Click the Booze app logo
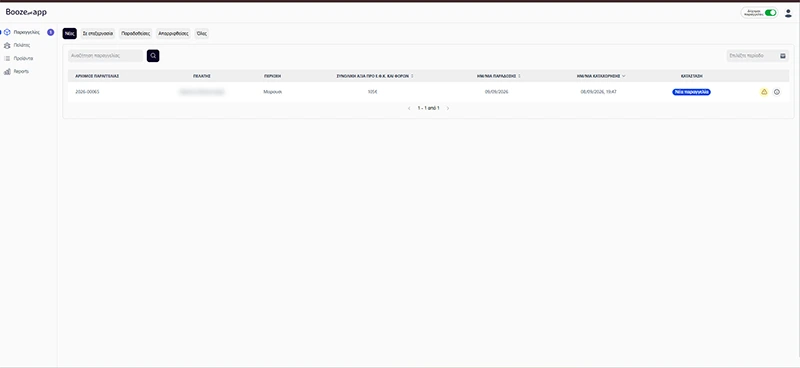Screen dimensions: 800x368 (x=26, y=12)
